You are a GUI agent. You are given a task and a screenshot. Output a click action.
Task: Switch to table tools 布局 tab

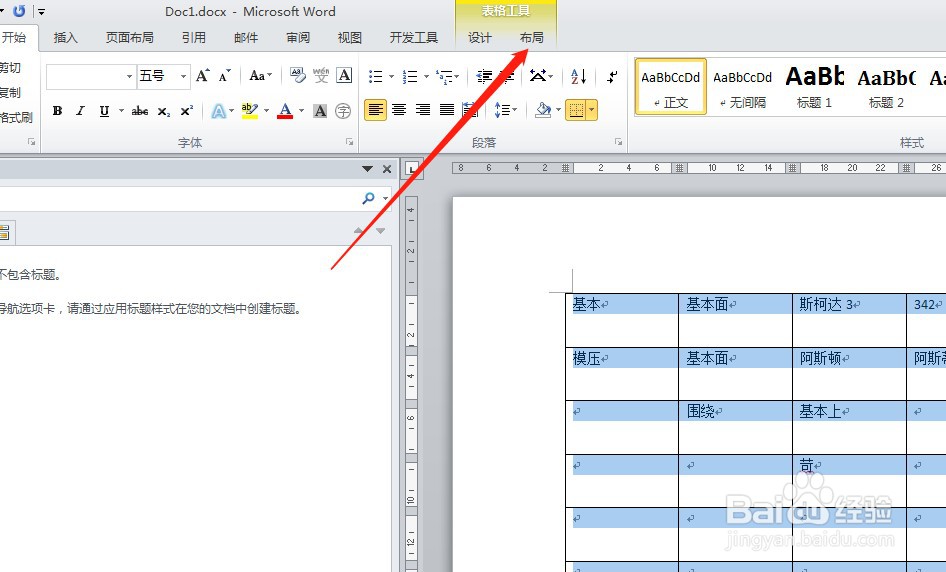(x=532, y=37)
